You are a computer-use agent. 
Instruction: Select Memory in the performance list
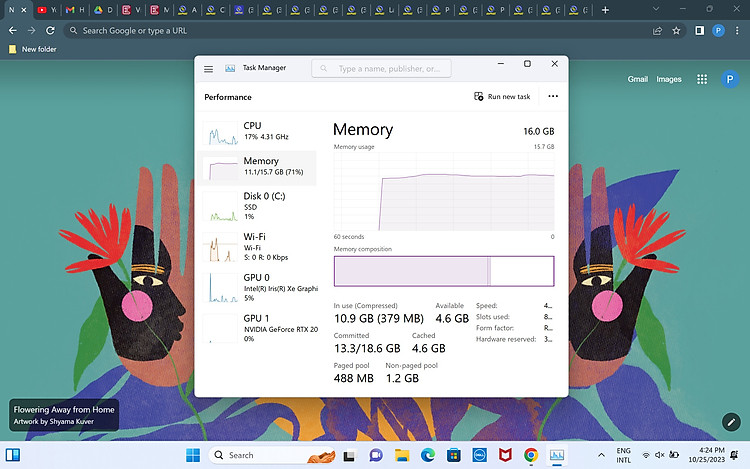(x=257, y=168)
